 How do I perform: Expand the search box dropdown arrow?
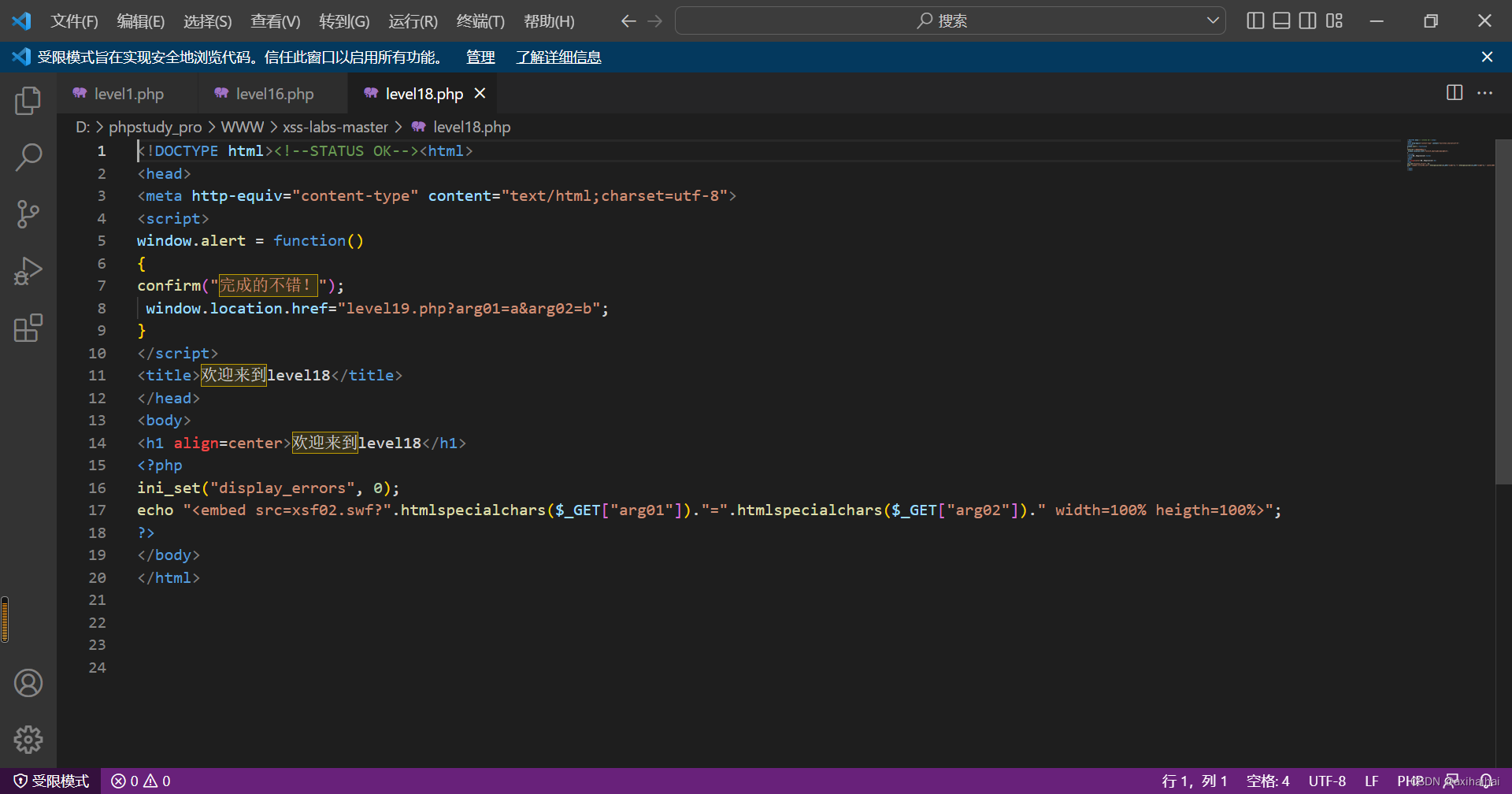pyautogui.click(x=1213, y=20)
